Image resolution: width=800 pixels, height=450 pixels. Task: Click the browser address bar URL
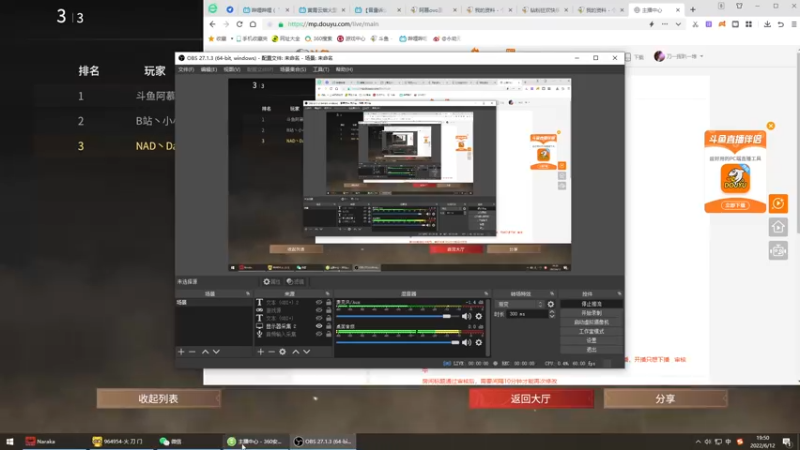pos(333,24)
